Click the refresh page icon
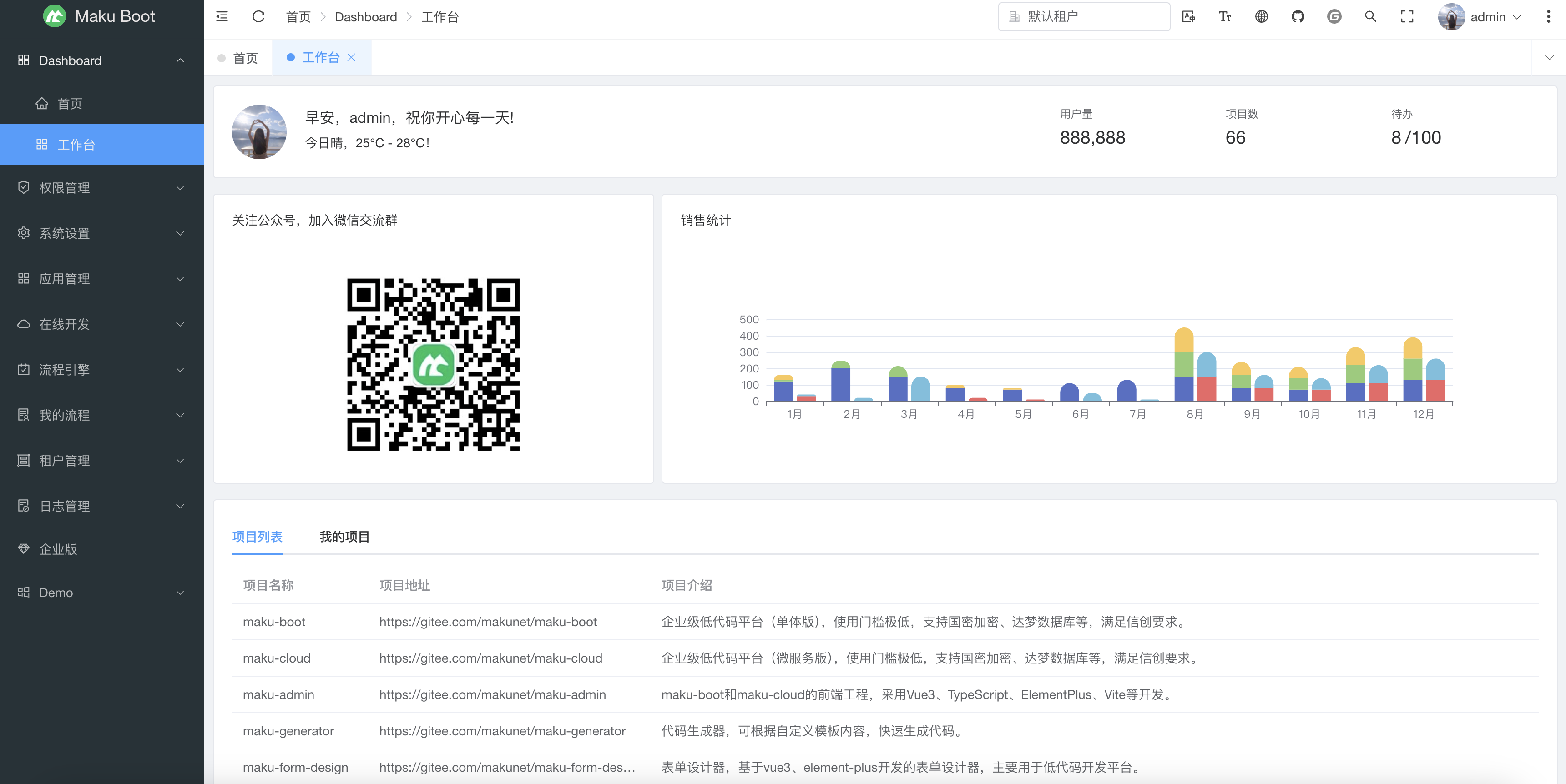The image size is (1566, 784). pyautogui.click(x=258, y=17)
